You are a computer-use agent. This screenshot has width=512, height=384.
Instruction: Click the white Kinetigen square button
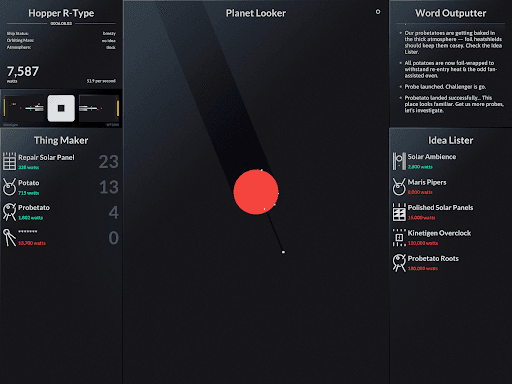tap(61, 108)
